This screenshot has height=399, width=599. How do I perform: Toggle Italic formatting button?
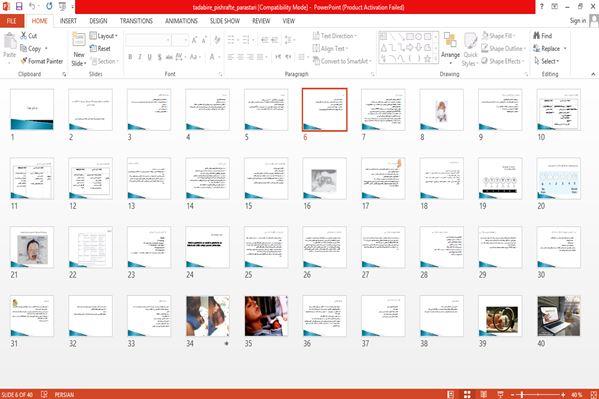click(x=140, y=57)
